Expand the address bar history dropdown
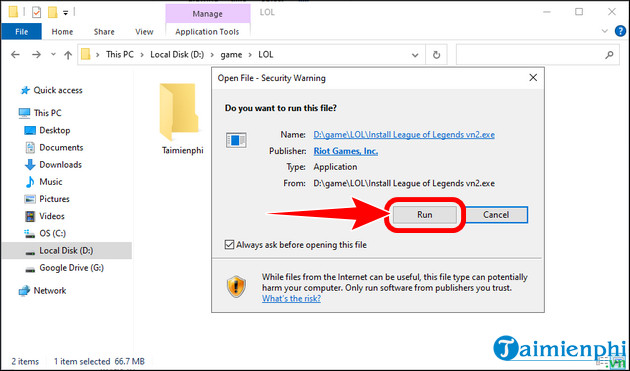Viewport: 630px width, 371px height. point(415,55)
